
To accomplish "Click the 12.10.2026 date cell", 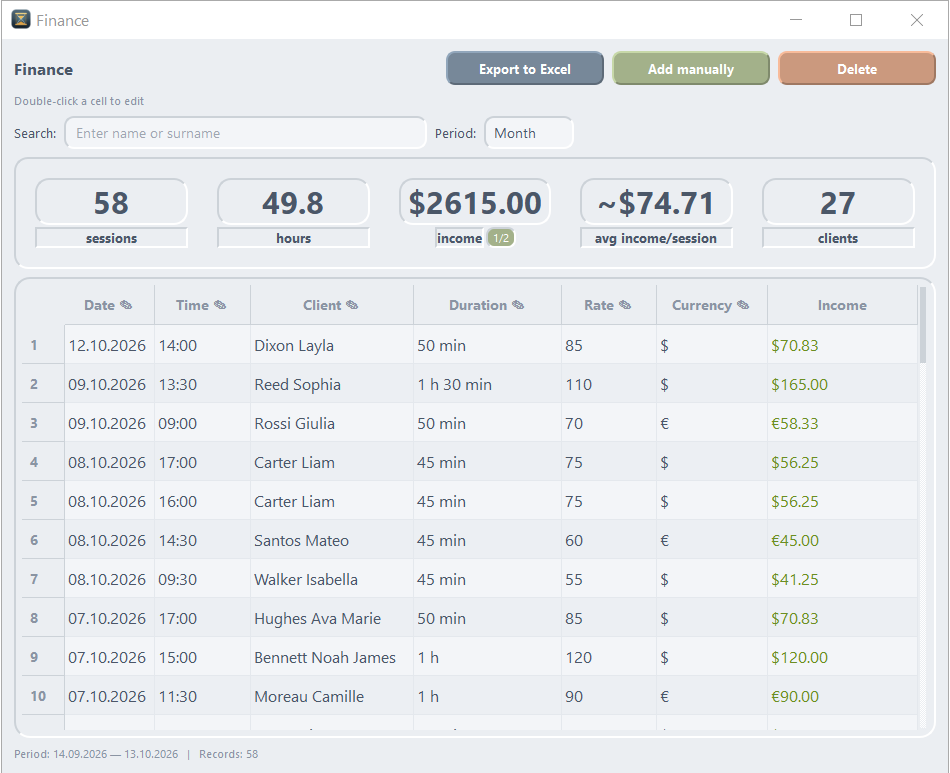I will [x=110, y=345].
